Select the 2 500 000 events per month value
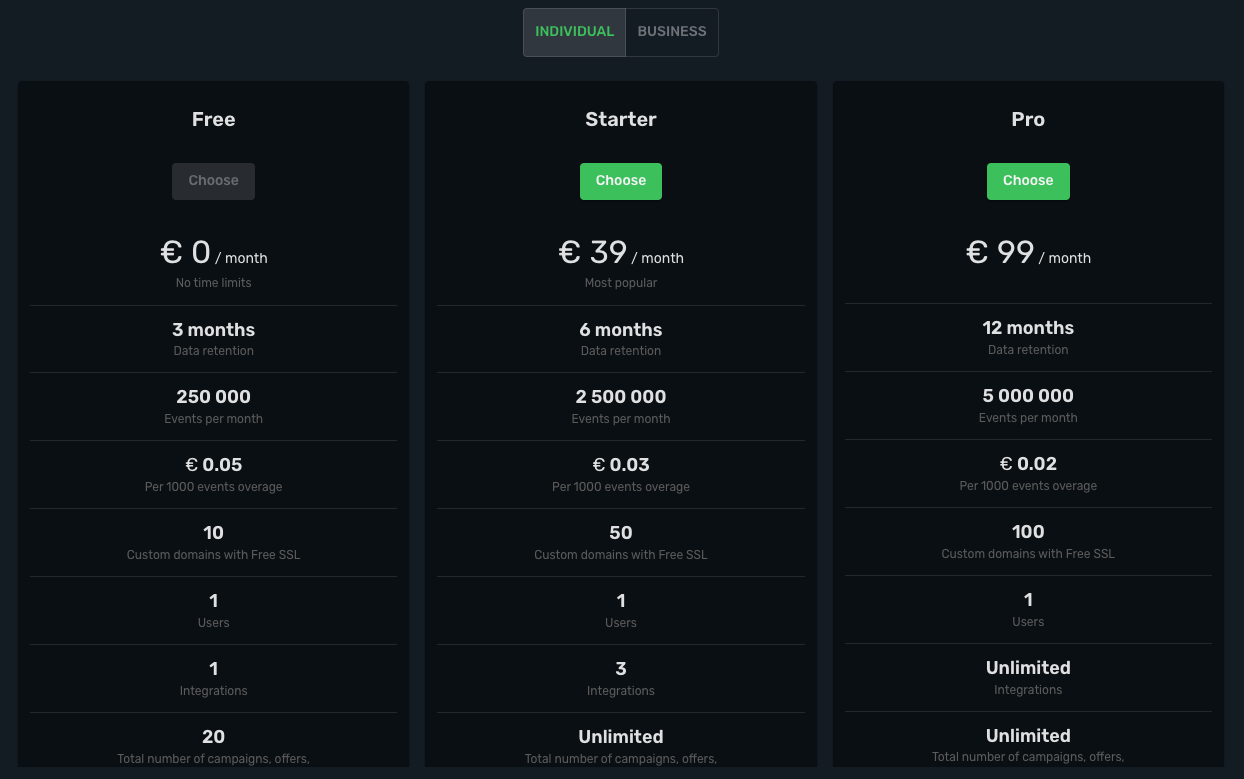The width and height of the screenshot is (1244, 779). (x=620, y=396)
